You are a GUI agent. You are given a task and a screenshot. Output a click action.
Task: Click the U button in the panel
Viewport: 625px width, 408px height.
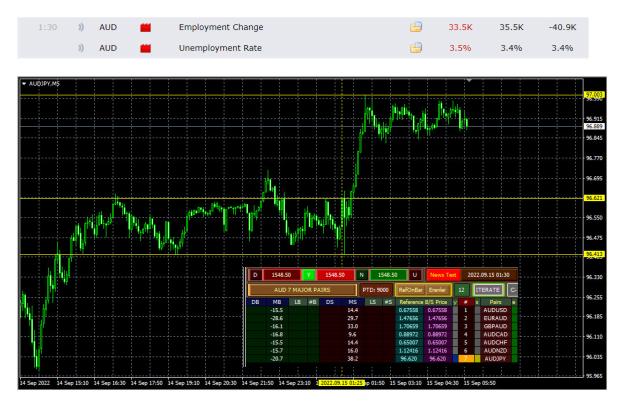coord(415,275)
